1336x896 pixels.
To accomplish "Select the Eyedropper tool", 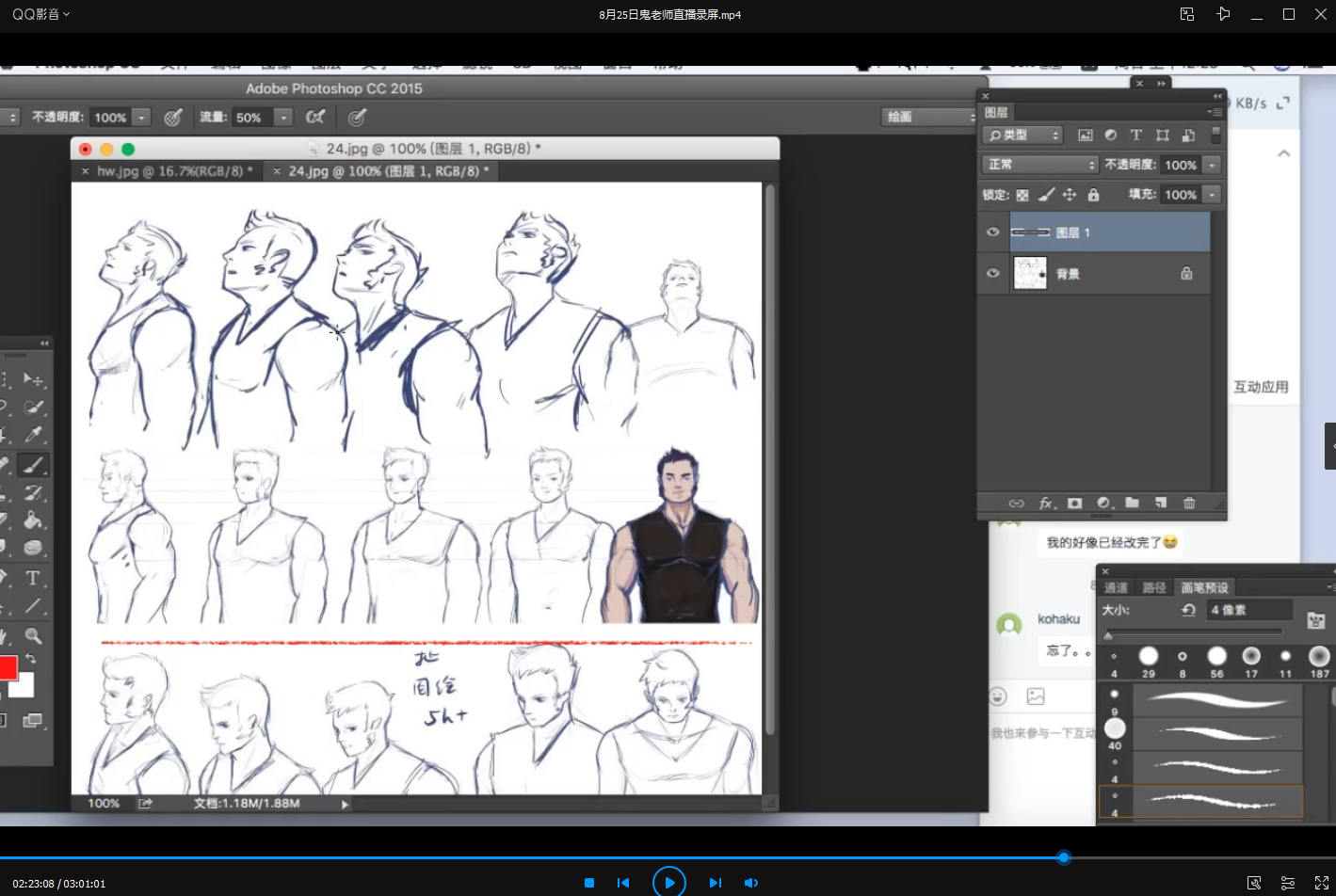I will coord(33,435).
